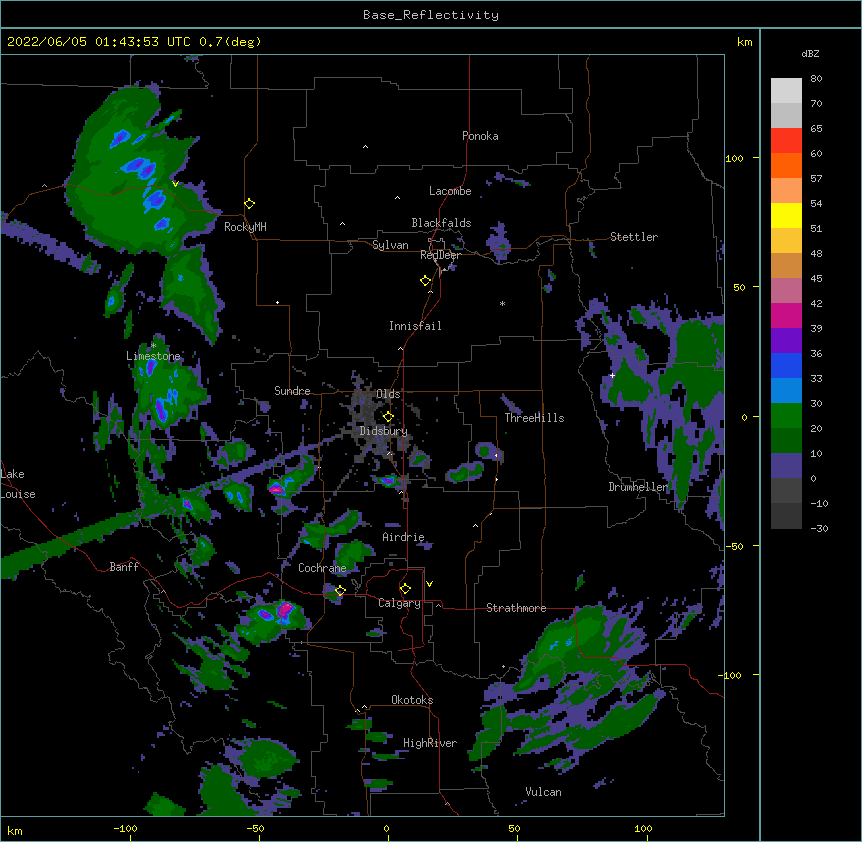This screenshot has height=842, width=862.
Task: Click the Ponoka label
Action: pyautogui.click(x=480, y=136)
